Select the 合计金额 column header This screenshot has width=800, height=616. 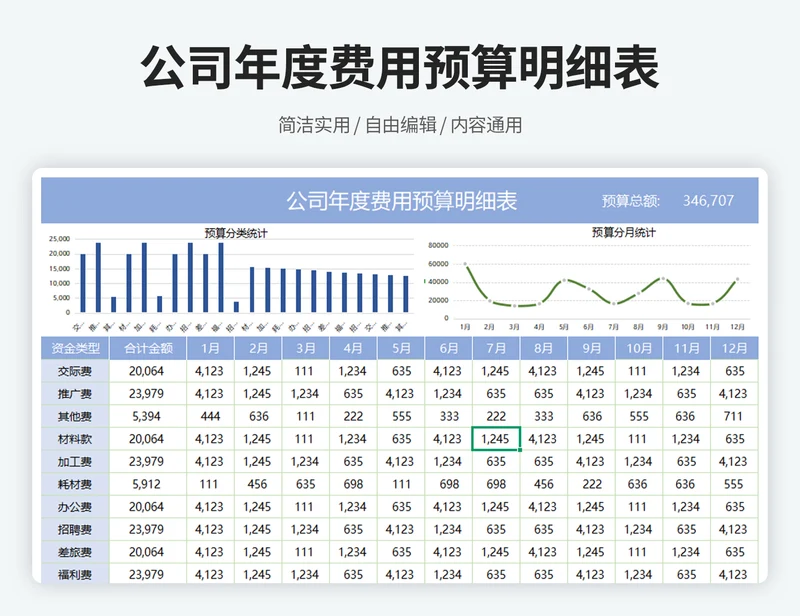tap(148, 349)
